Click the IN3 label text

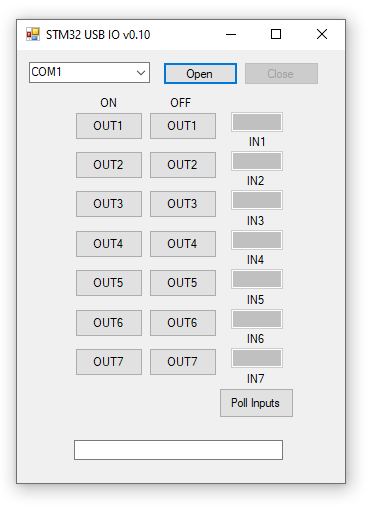pyautogui.click(x=255, y=221)
